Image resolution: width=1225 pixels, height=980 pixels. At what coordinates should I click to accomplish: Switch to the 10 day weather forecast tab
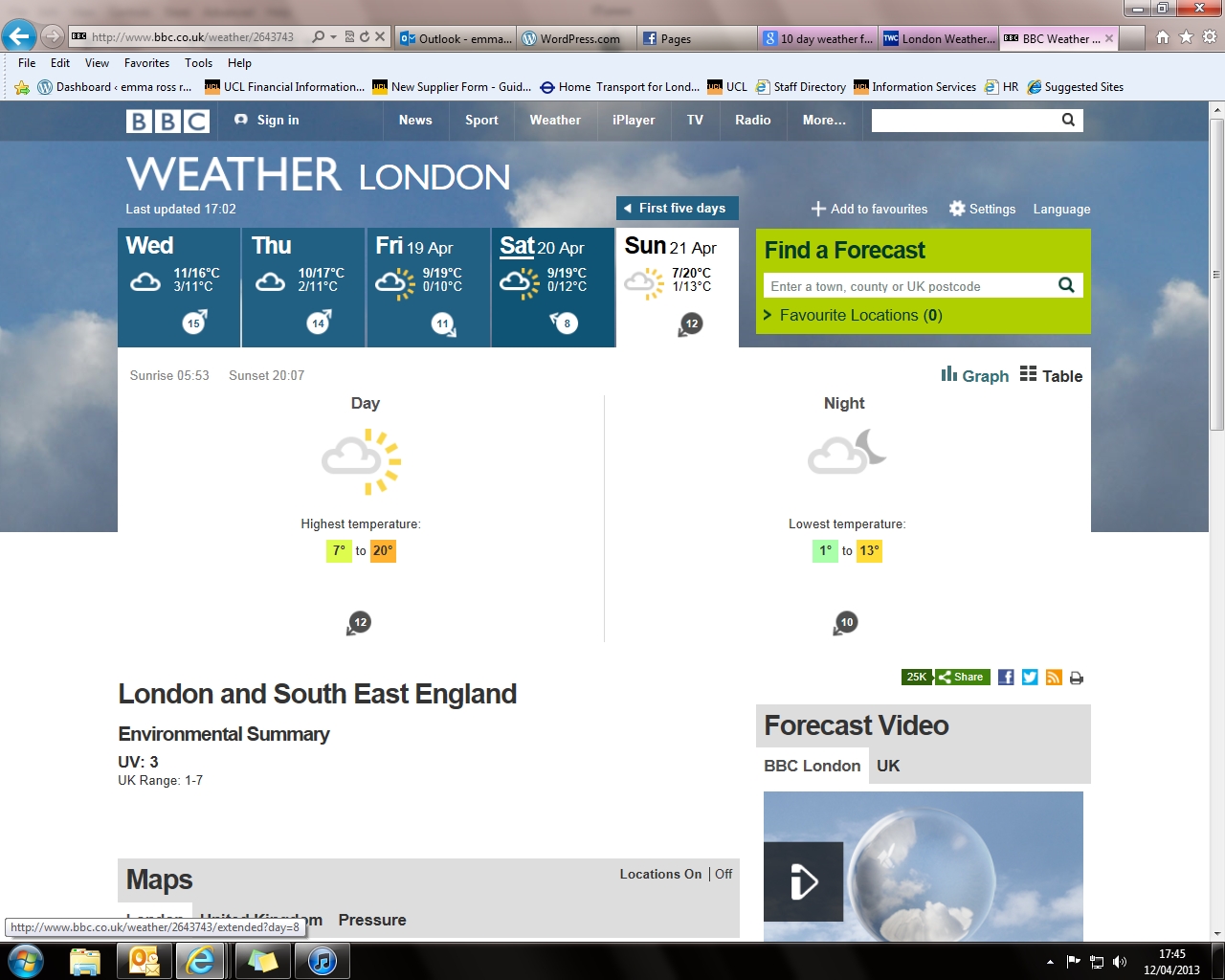coord(818,38)
